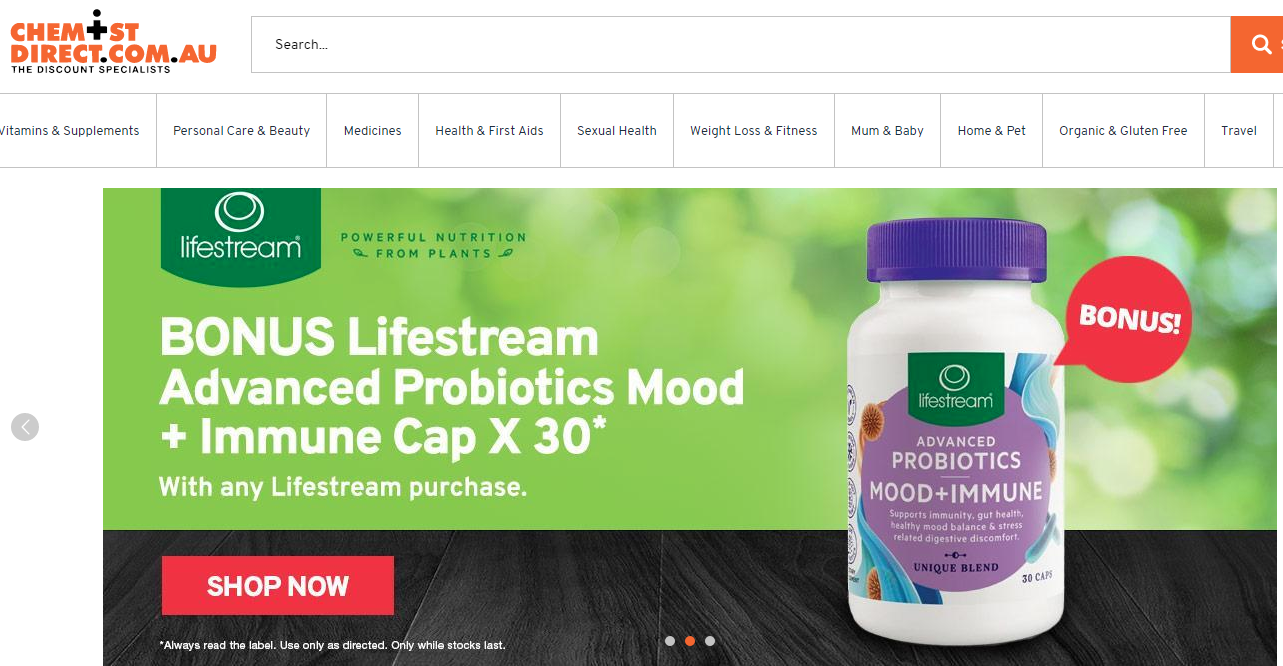Select the active orange carousel dot
This screenshot has width=1283, height=666.
(x=690, y=641)
